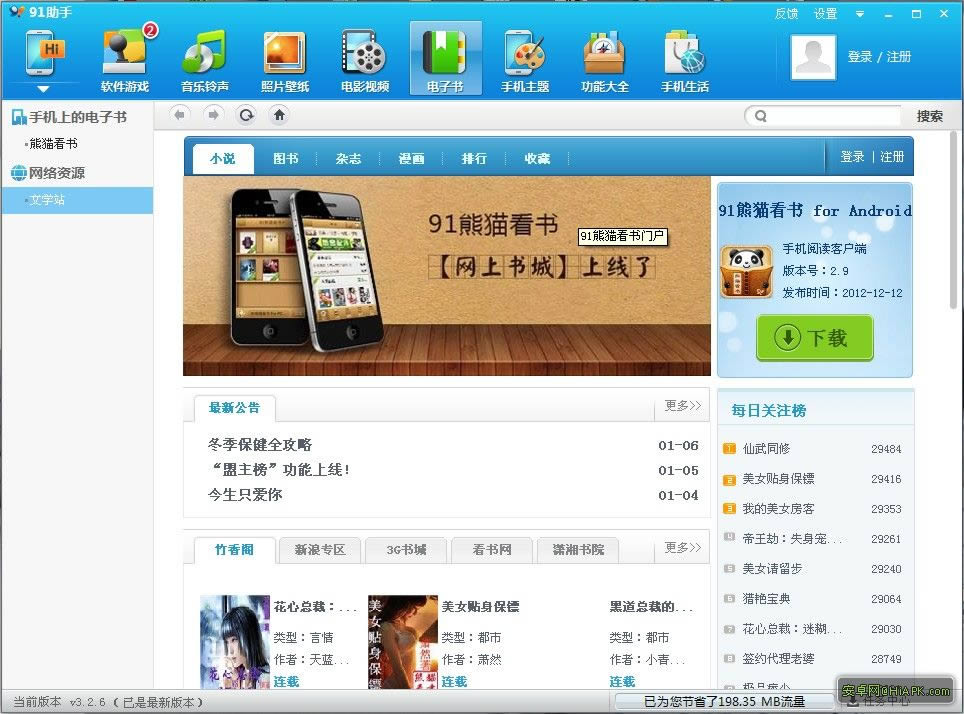This screenshot has height=714, width=964.
Task: Click the 91熊猫看书 promotional banner
Action: coord(447,276)
